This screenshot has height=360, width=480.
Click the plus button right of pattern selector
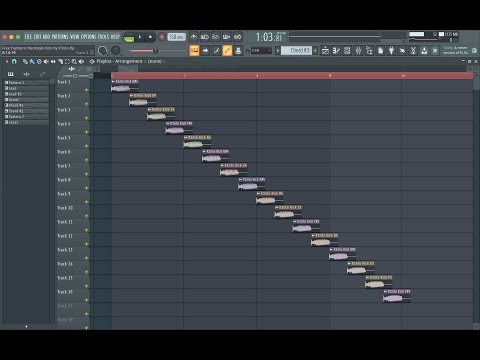click(x=315, y=51)
